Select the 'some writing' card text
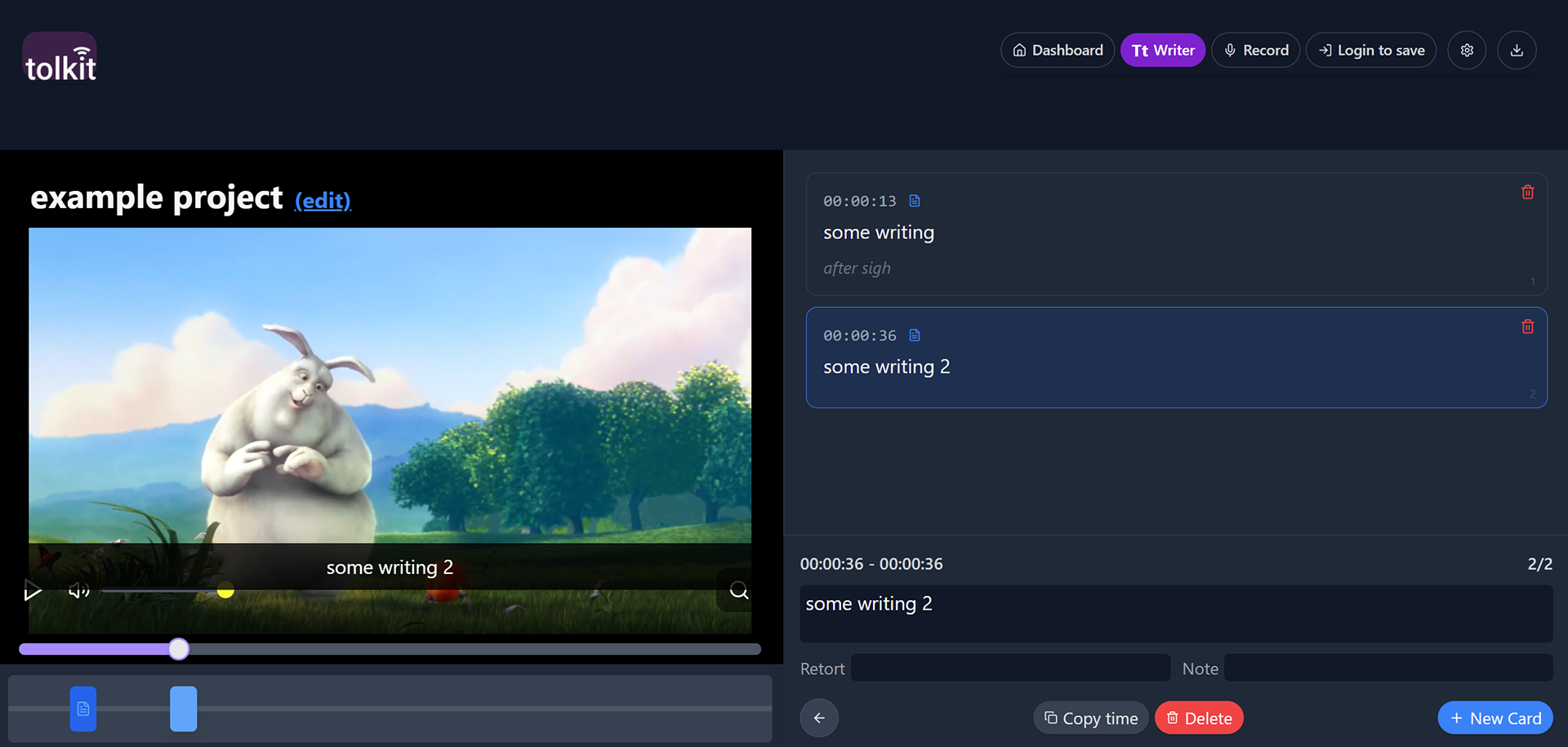 coord(879,233)
